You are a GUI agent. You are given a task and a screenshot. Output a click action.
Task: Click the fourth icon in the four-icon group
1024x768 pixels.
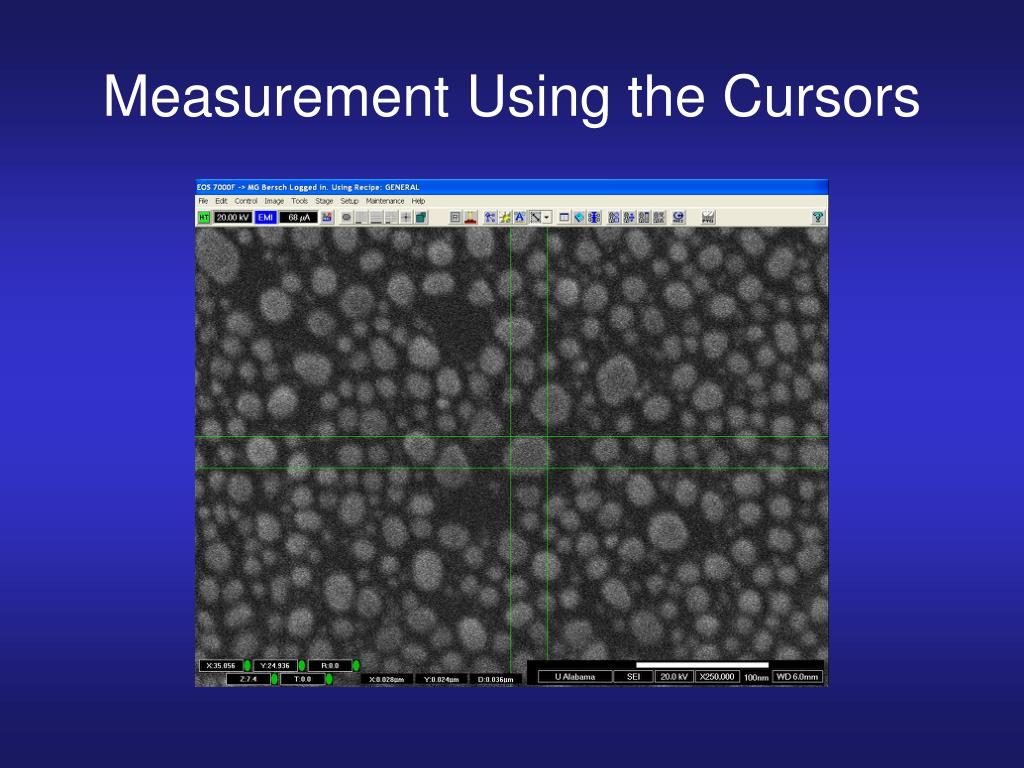pyautogui.click(x=659, y=217)
